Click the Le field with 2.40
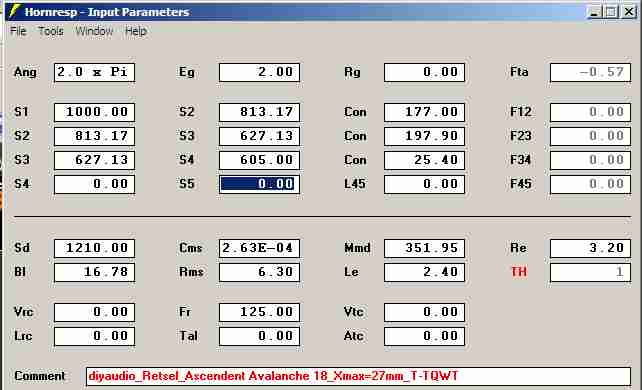Viewport: 642px width, 390px height. [425, 273]
